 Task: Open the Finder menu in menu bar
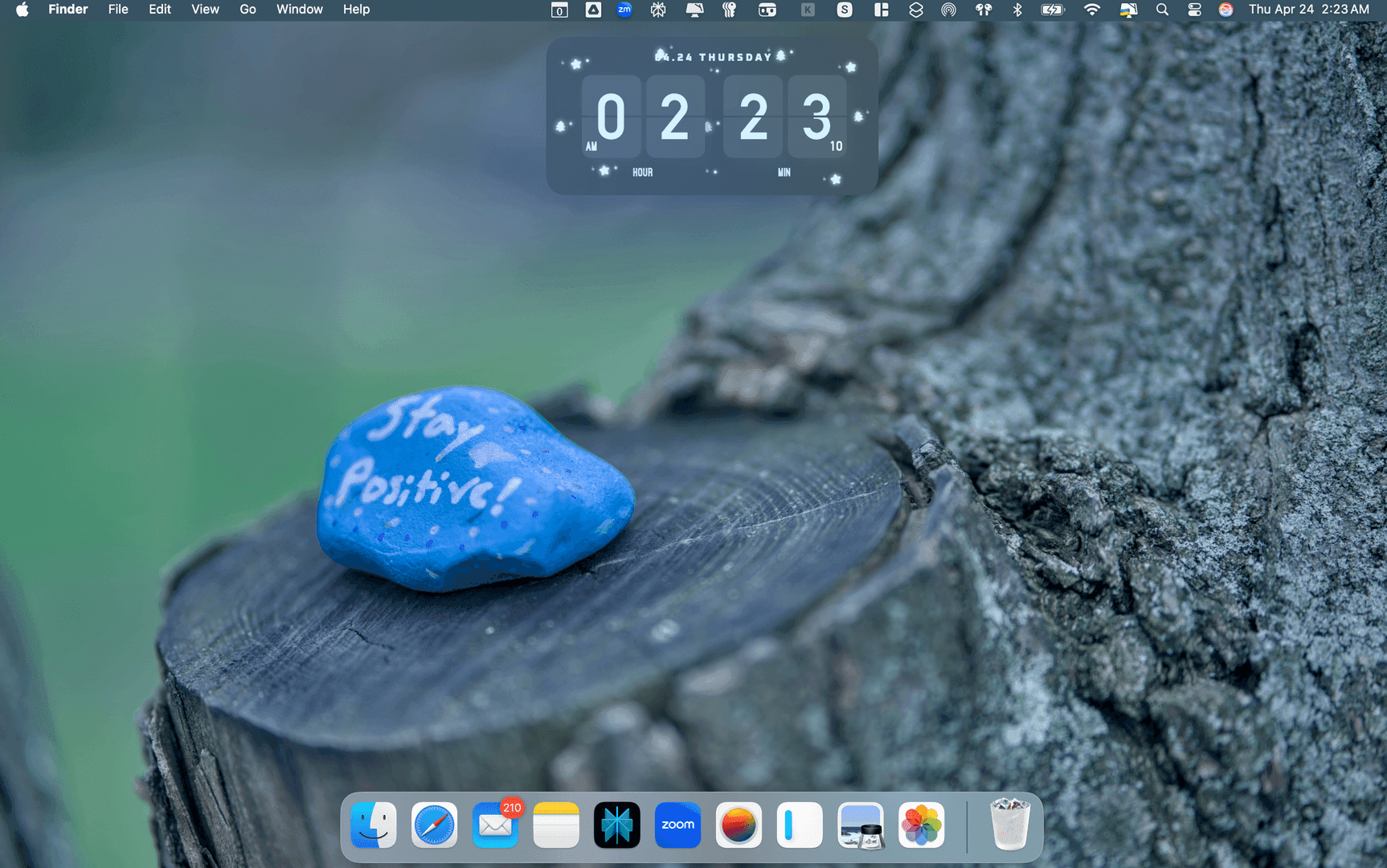[x=68, y=10]
